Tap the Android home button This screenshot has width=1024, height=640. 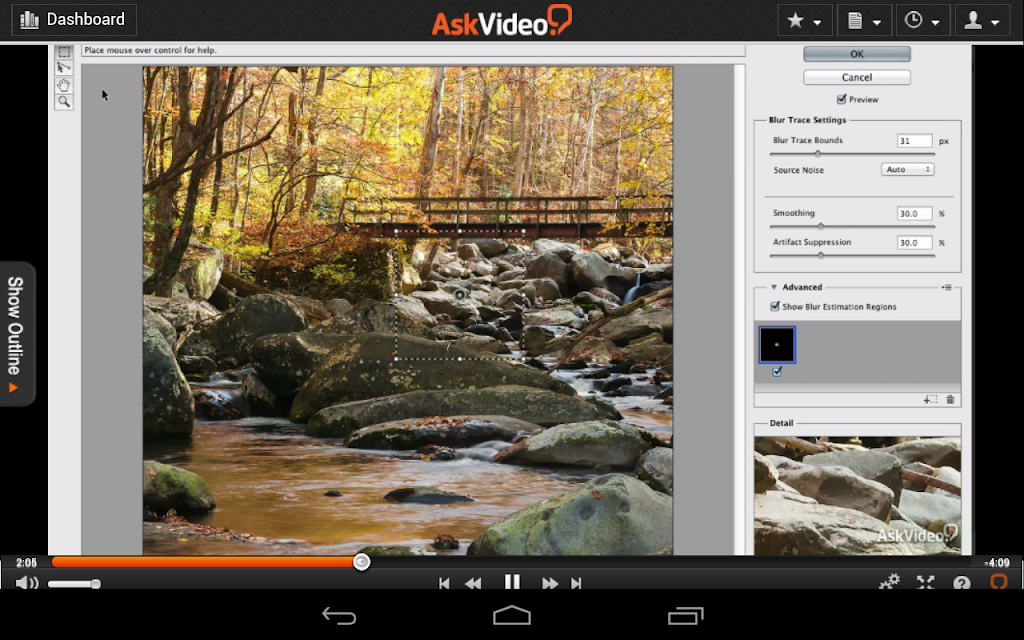[512, 615]
